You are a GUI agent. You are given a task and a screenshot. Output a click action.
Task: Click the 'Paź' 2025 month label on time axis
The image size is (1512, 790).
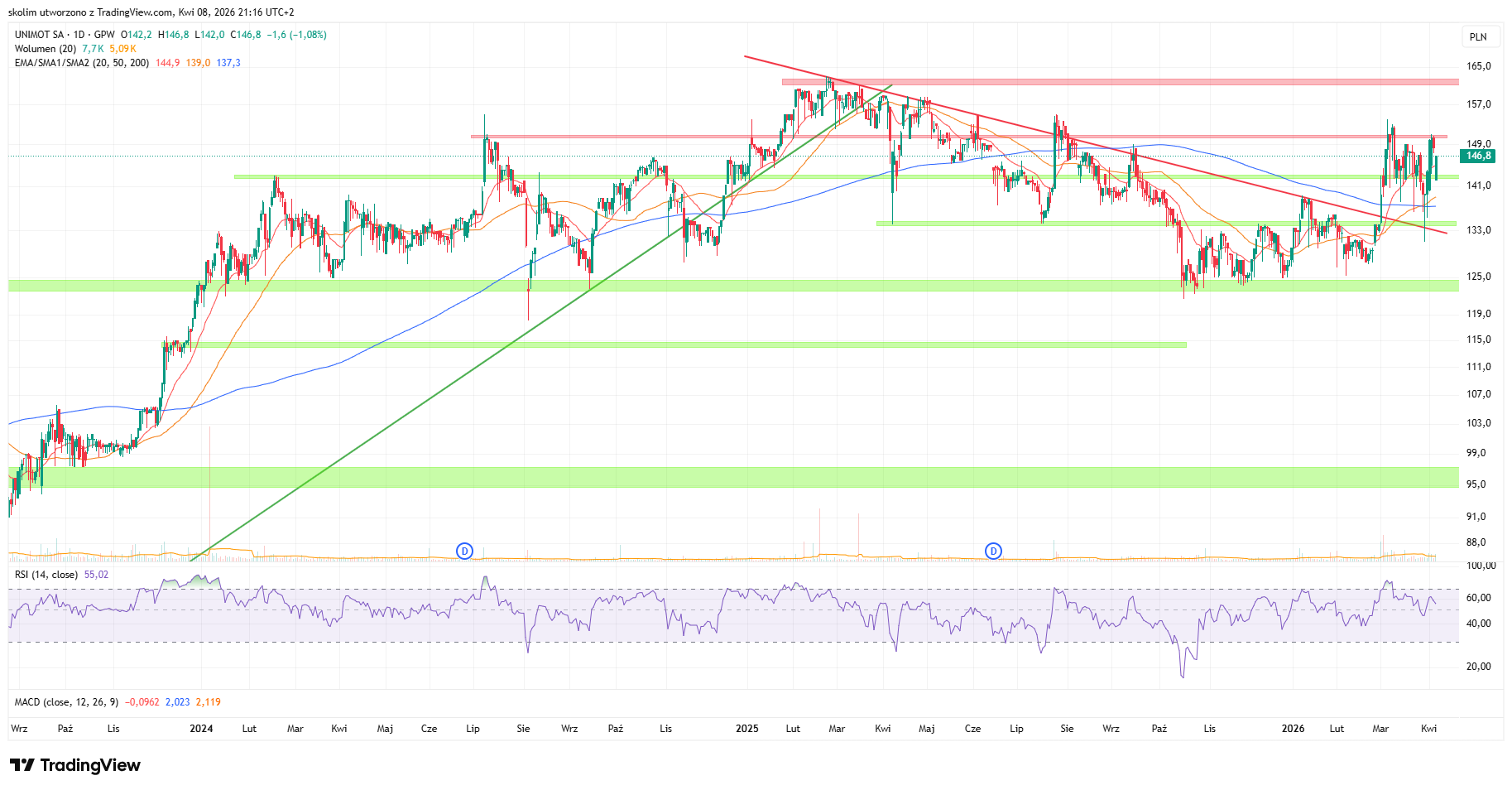pyautogui.click(x=1159, y=729)
